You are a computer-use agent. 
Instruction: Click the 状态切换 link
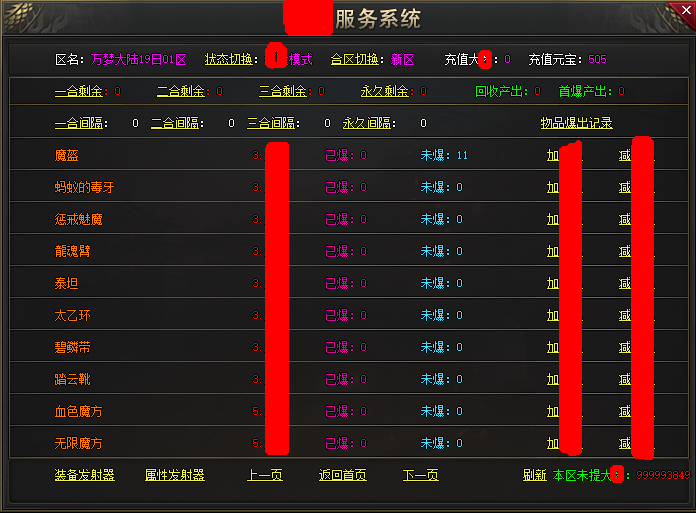(x=231, y=60)
